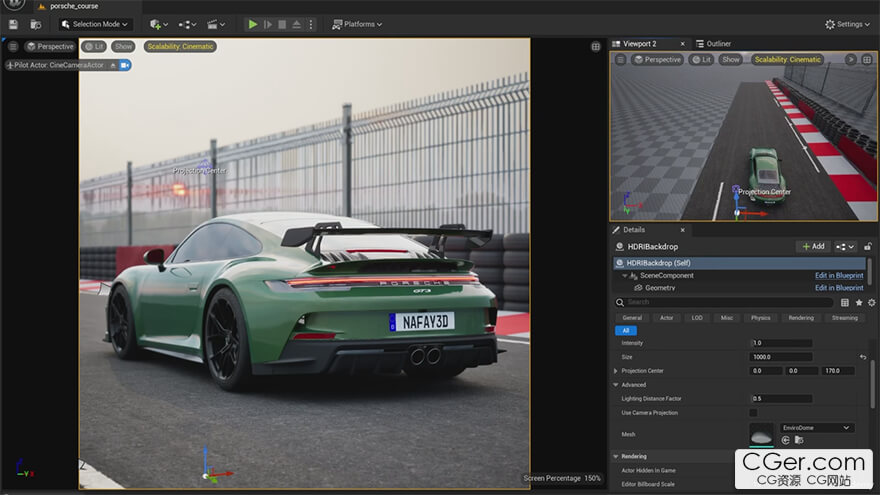The height and width of the screenshot is (495, 880).
Task: Open the Details settings gear icon
Action: coord(872,302)
